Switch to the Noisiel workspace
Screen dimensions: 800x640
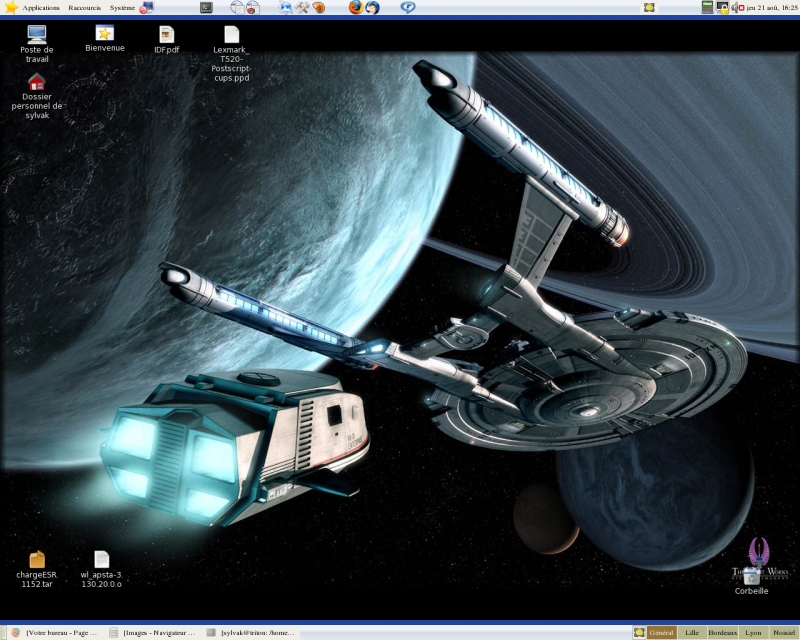point(784,633)
